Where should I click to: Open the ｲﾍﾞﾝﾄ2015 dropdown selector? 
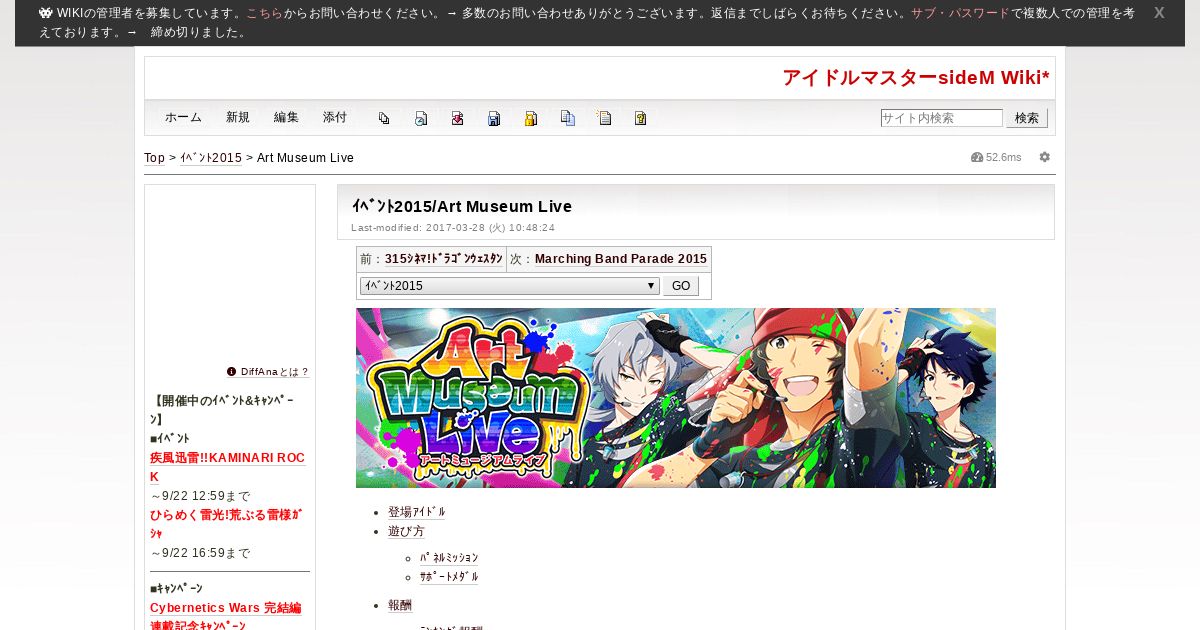pyautogui.click(x=509, y=286)
